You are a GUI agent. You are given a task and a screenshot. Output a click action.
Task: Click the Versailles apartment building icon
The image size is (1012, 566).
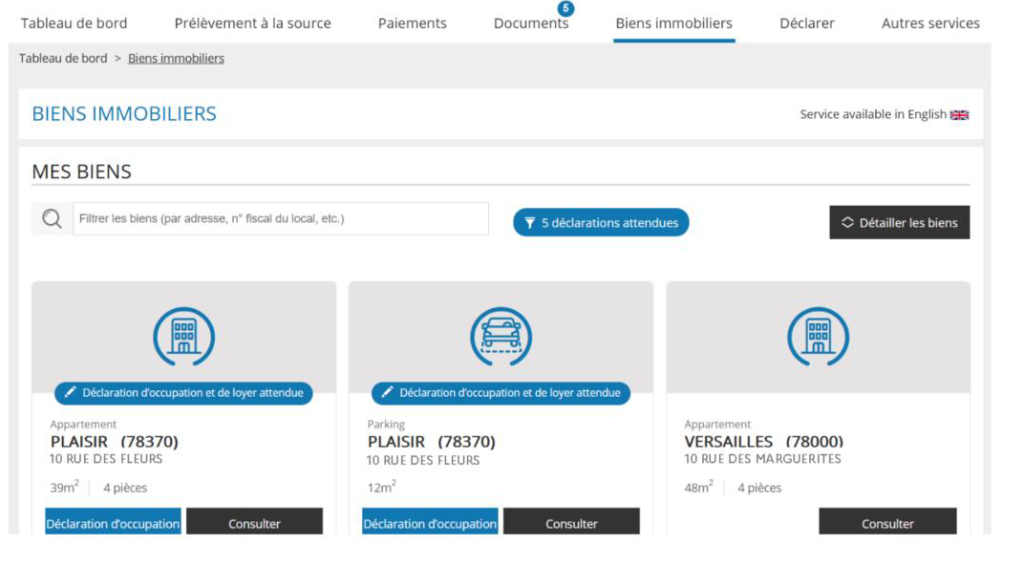[818, 336]
